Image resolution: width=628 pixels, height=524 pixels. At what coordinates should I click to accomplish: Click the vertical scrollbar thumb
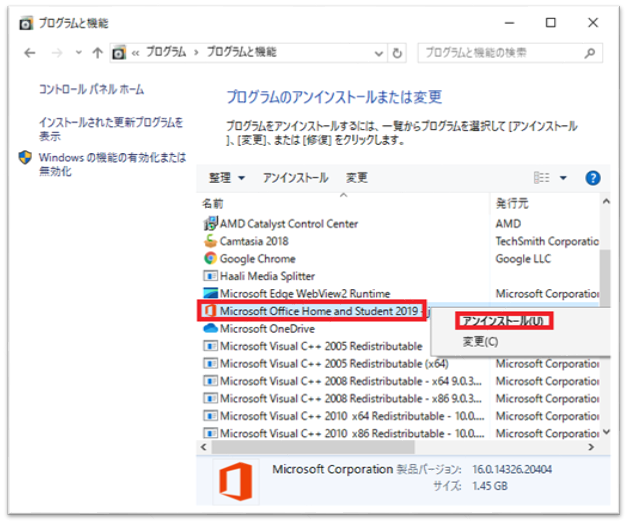tap(606, 278)
